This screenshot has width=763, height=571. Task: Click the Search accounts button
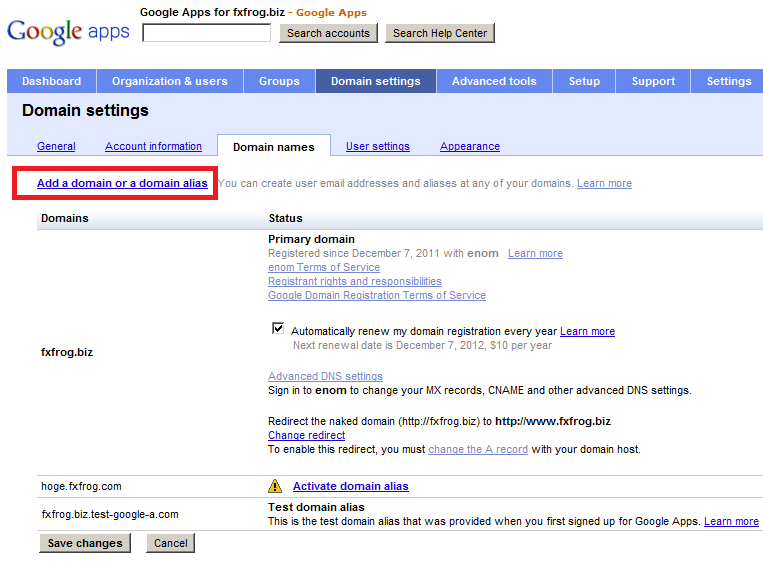point(328,33)
